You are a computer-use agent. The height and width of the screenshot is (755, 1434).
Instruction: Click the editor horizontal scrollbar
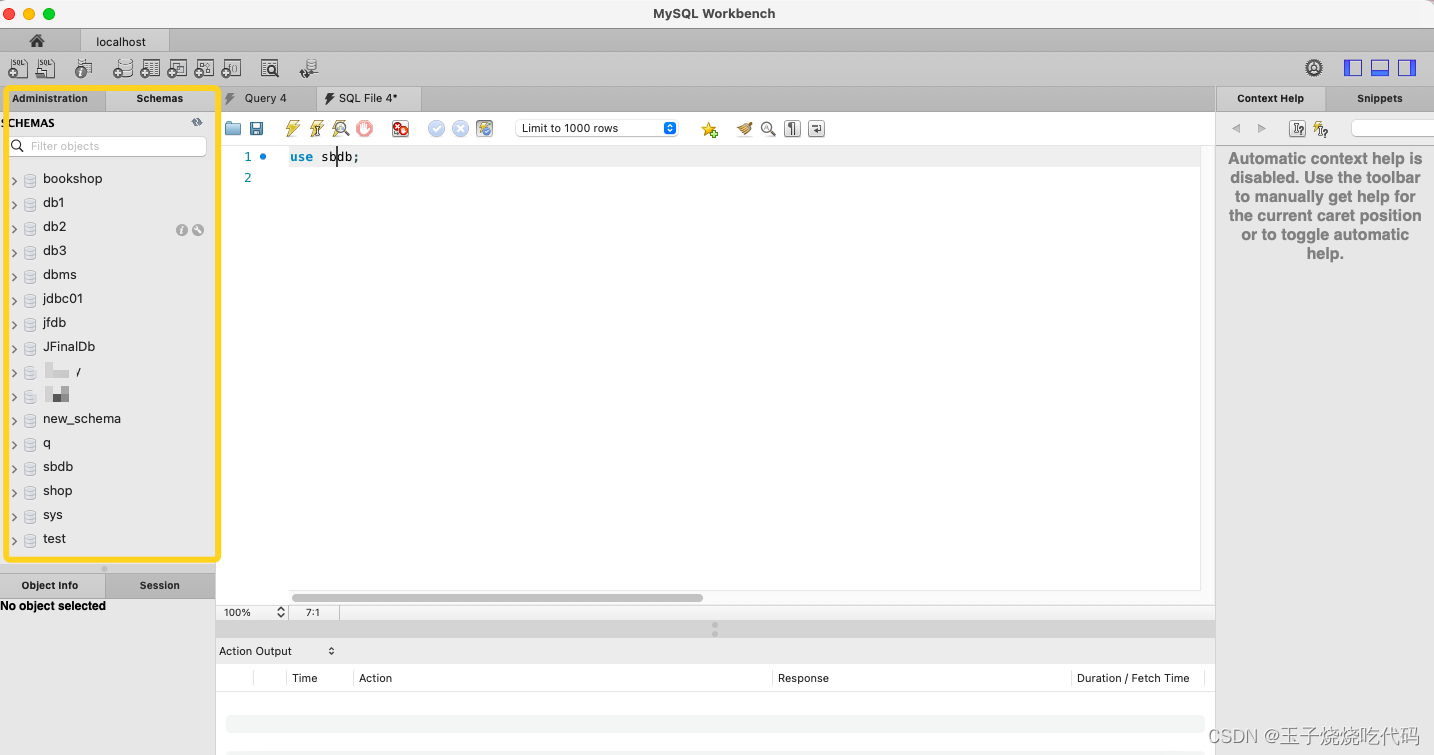(497, 598)
